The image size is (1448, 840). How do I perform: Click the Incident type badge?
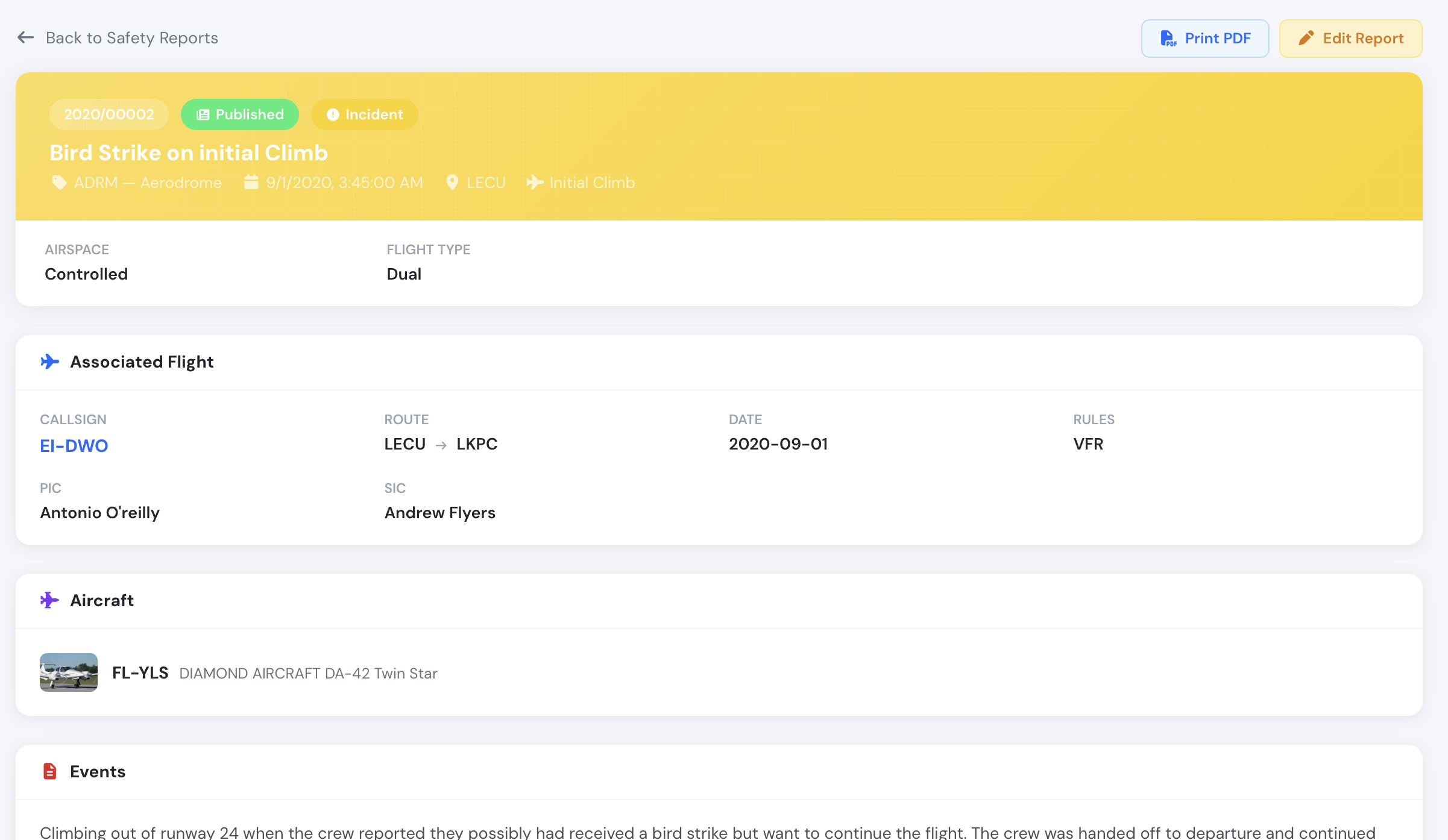(x=364, y=114)
